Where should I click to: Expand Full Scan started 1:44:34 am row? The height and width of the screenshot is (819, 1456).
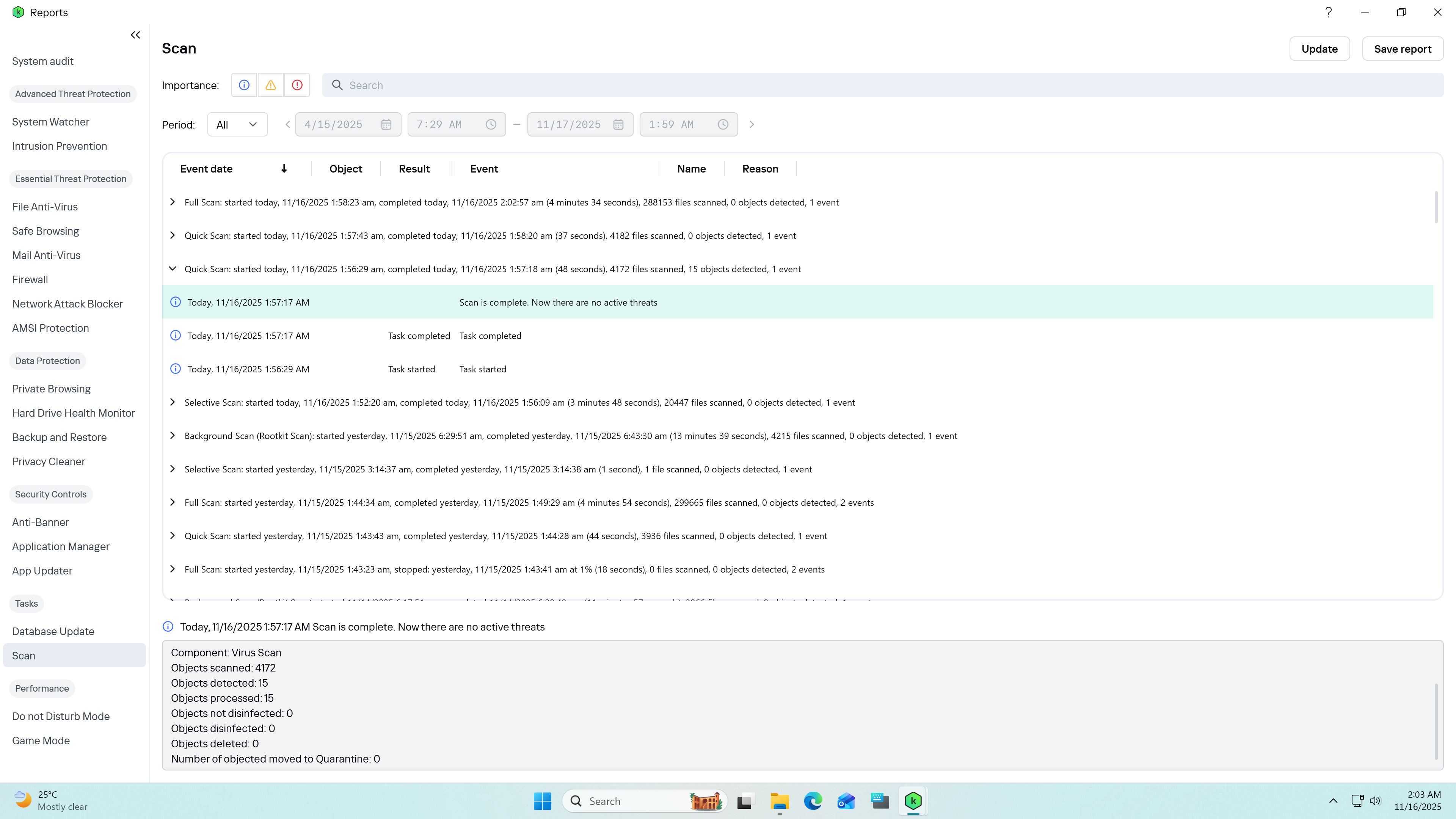(x=173, y=502)
